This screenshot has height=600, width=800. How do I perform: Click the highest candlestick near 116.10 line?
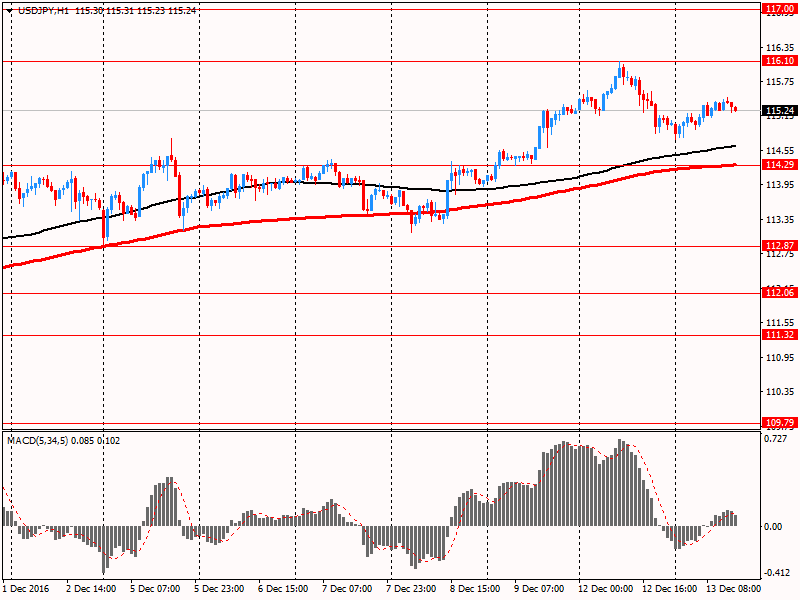click(x=622, y=72)
